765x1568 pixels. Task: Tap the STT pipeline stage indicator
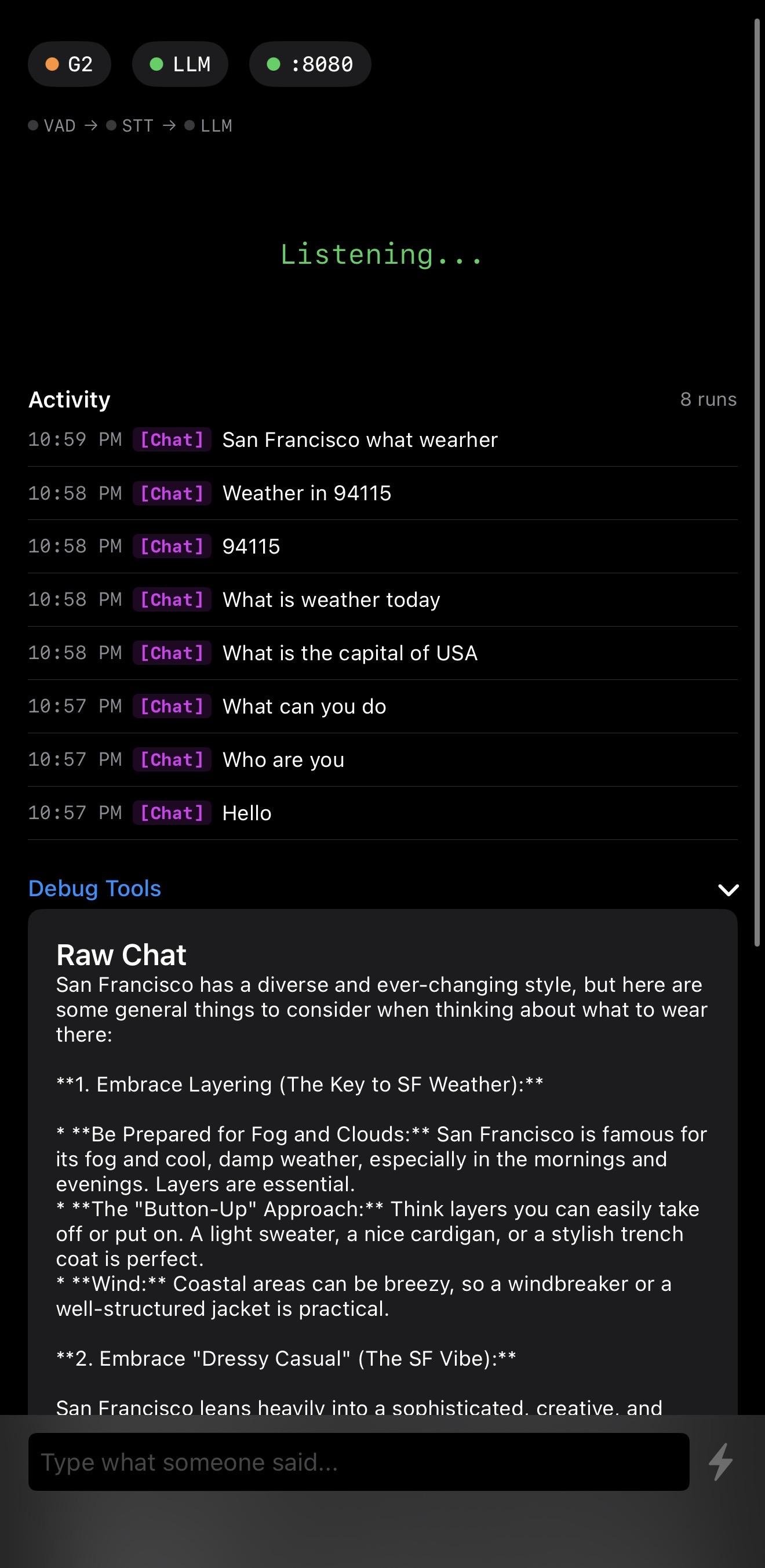click(130, 126)
